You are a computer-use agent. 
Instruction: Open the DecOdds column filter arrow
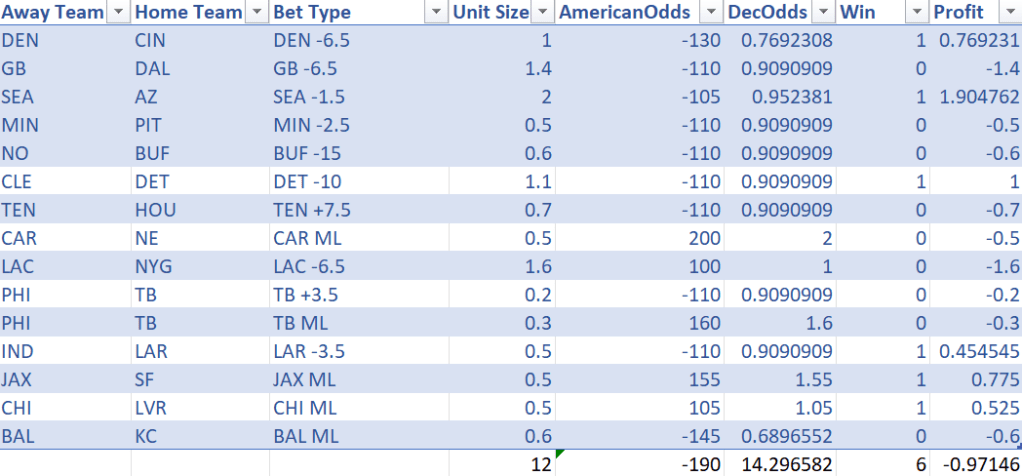click(x=822, y=12)
